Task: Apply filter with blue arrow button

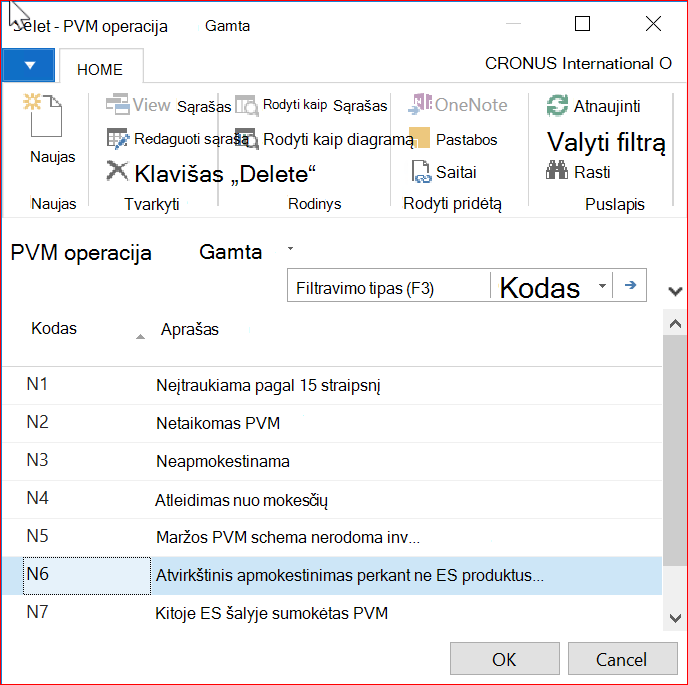Action: tap(630, 285)
